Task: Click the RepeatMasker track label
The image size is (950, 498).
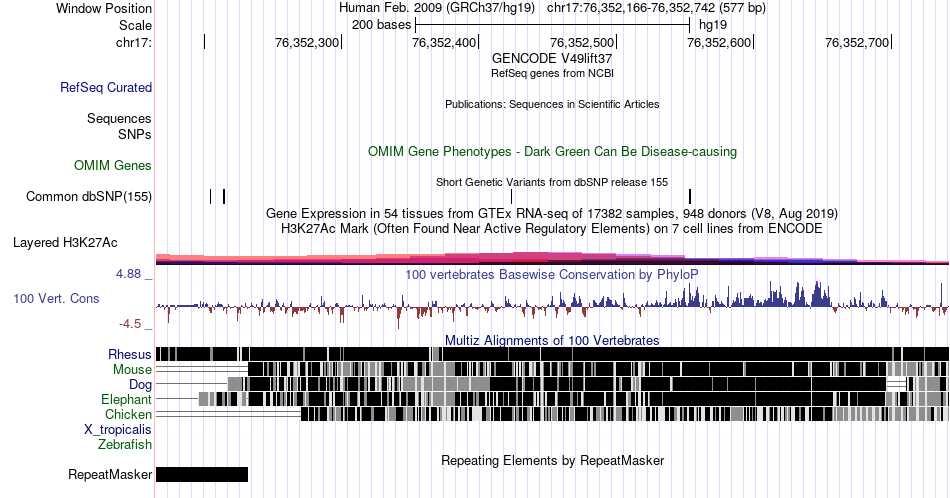Action: [110, 474]
